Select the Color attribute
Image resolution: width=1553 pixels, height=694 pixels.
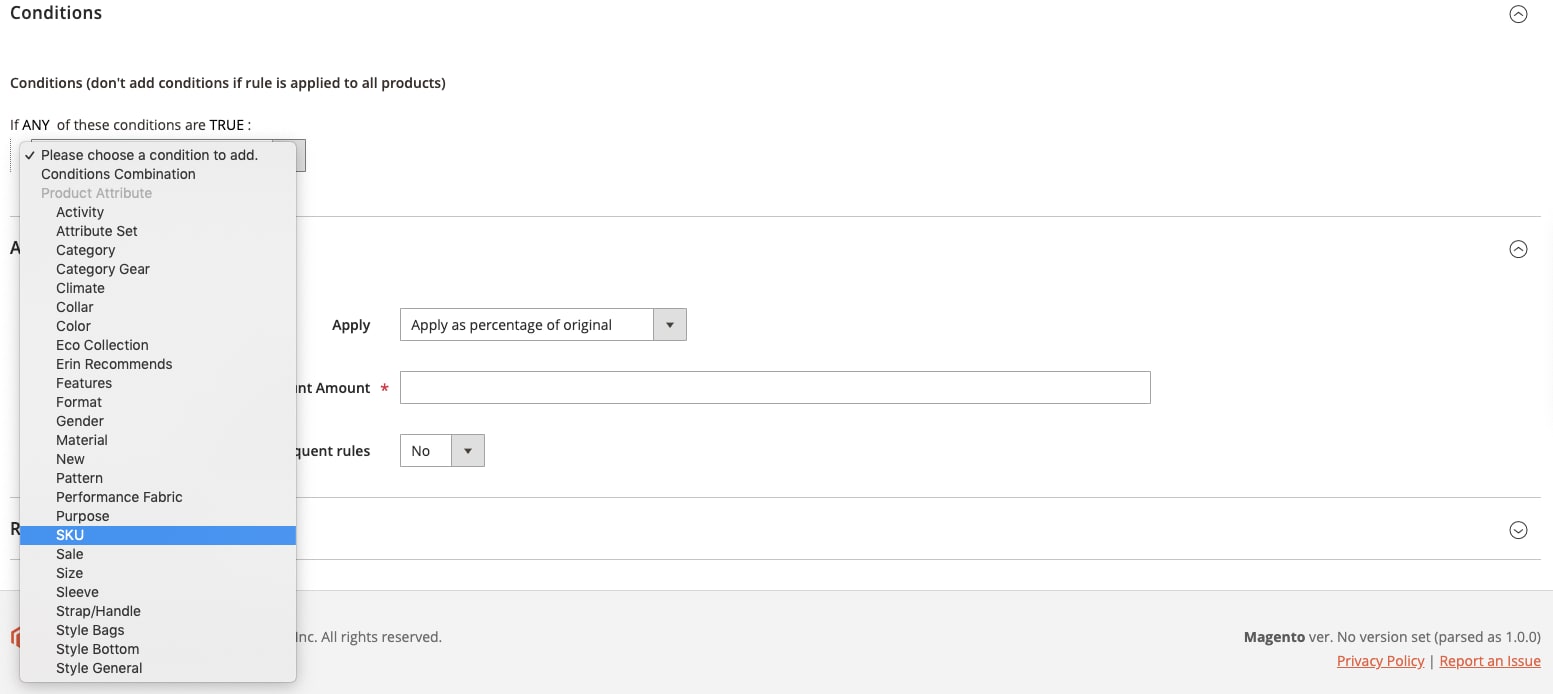click(158, 326)
